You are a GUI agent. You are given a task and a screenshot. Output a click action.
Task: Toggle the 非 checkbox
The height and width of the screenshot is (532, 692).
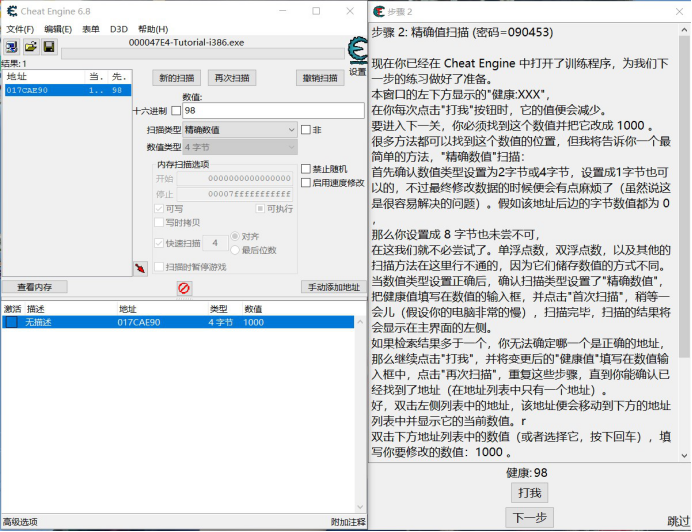coord(306,130)
